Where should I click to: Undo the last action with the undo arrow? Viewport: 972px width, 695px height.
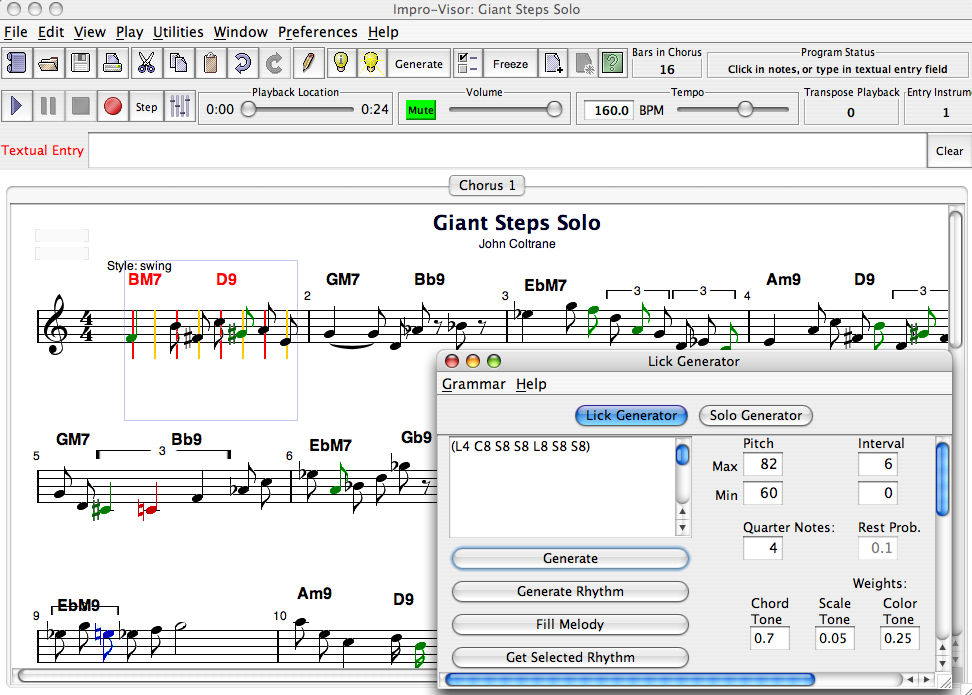click(243, 63)
